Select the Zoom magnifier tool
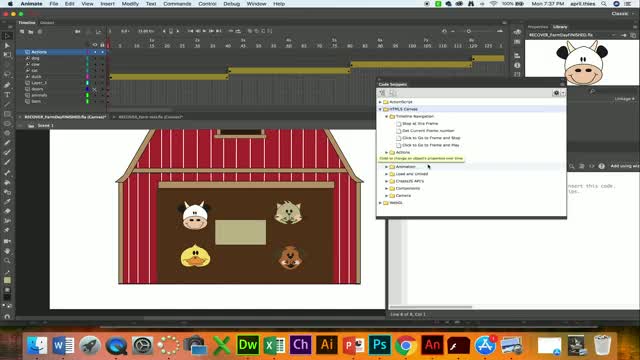The image size is (640, 360). [7, 261]
